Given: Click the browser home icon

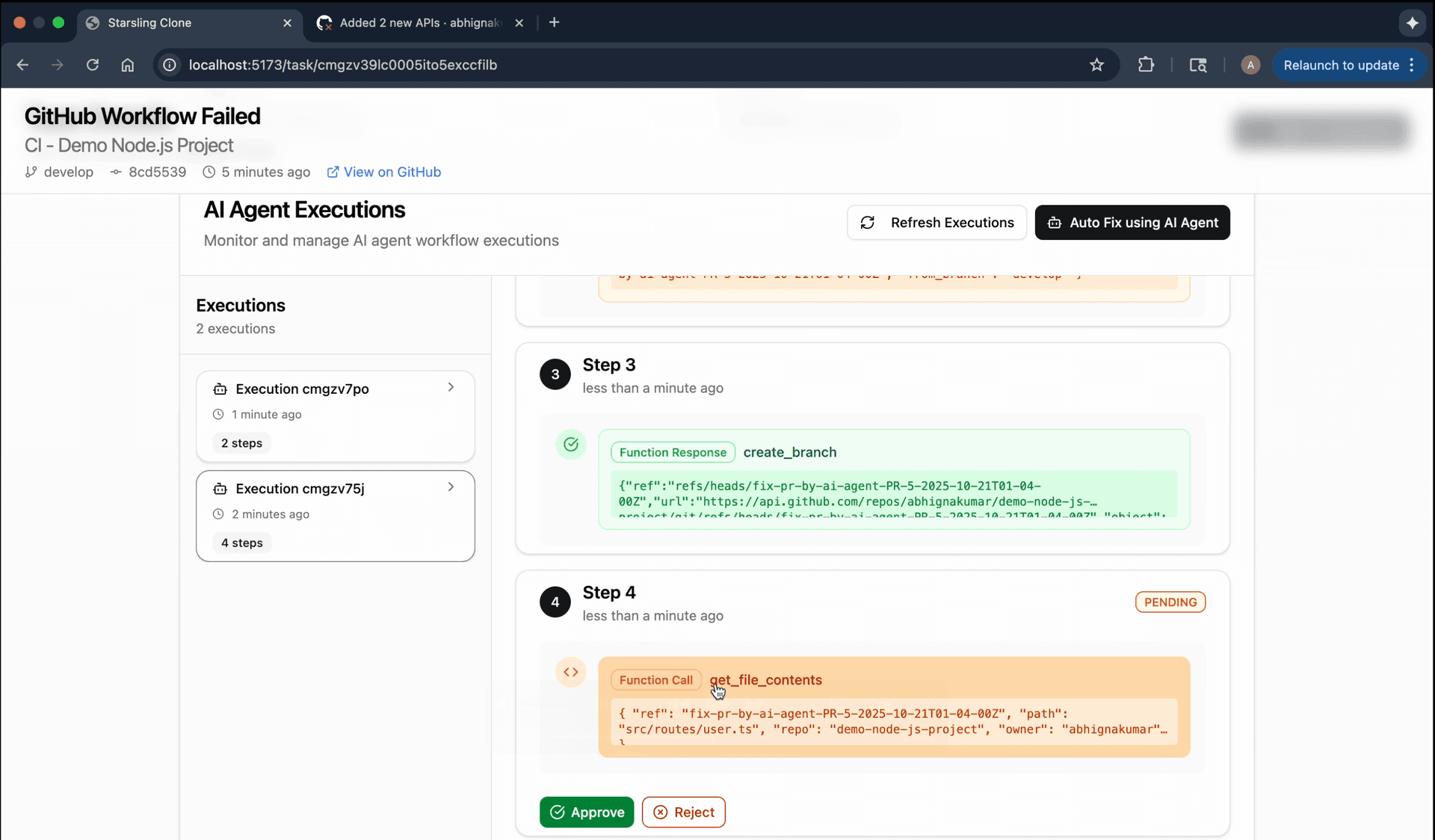Looking at the screenshot, I should [x=128, y=65].
